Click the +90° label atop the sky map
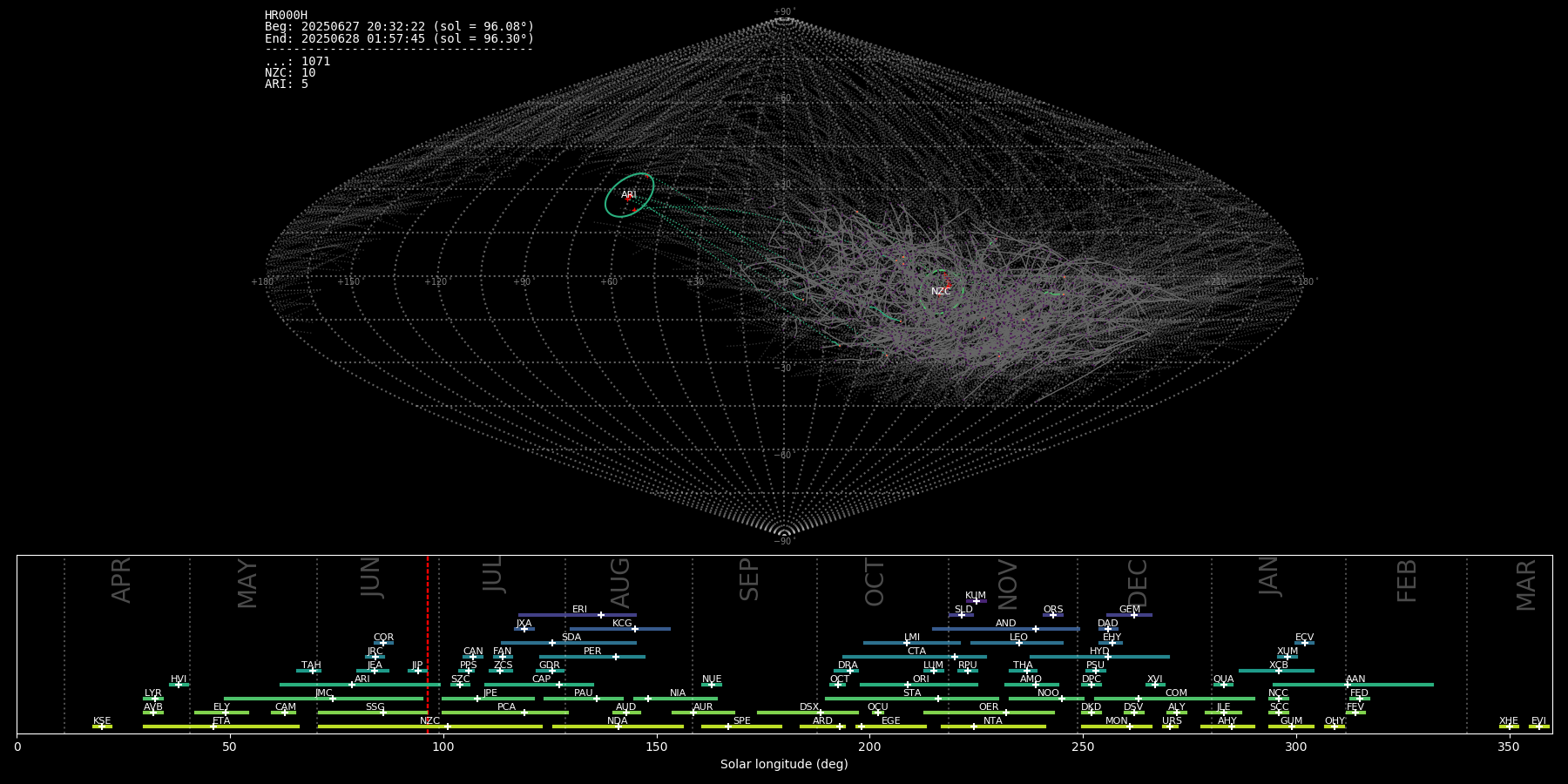This screenshot has height=784, width=1568. [x=784, y=11]
